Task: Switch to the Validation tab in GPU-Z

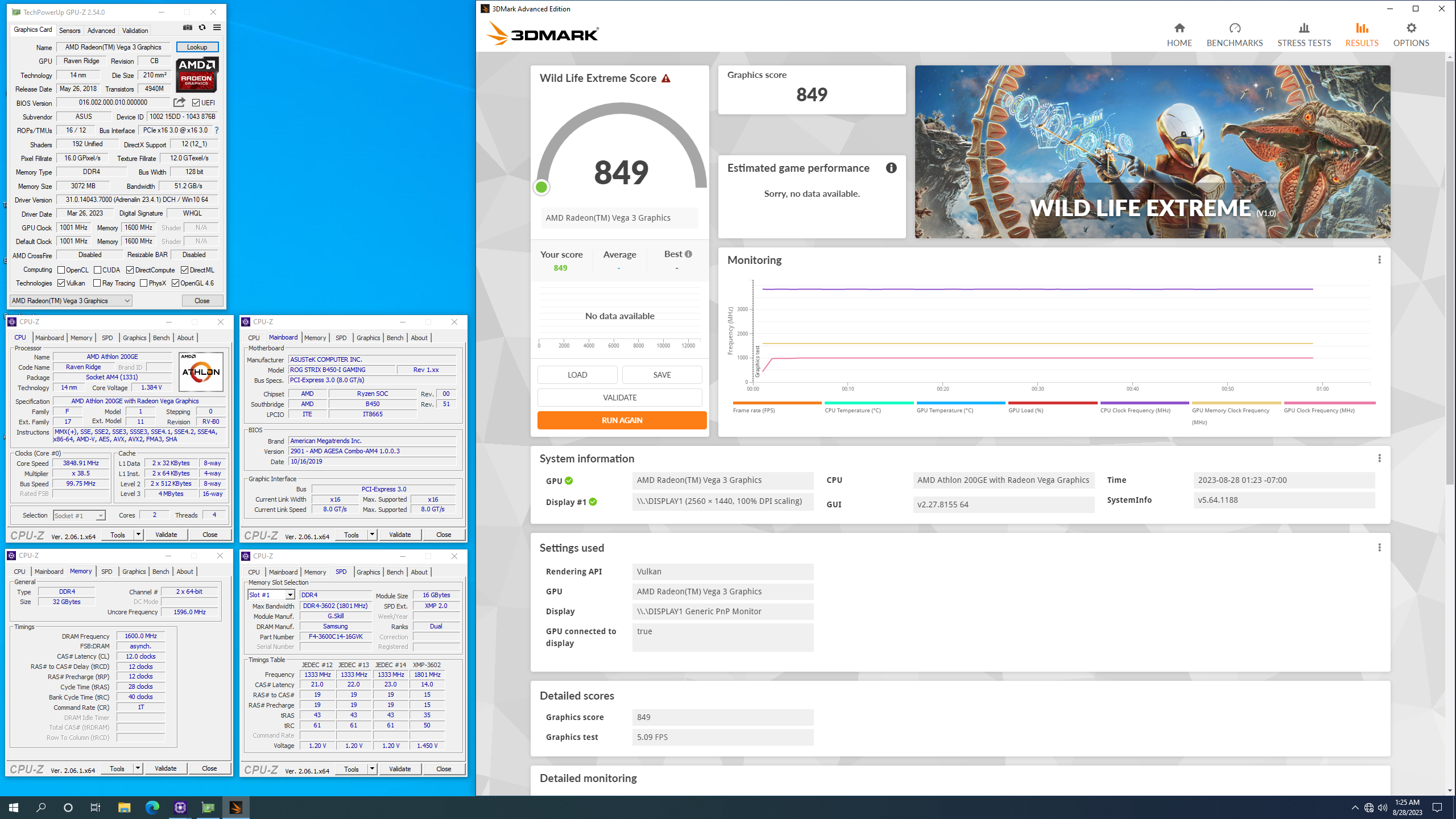Action: [x=135, y=31]
